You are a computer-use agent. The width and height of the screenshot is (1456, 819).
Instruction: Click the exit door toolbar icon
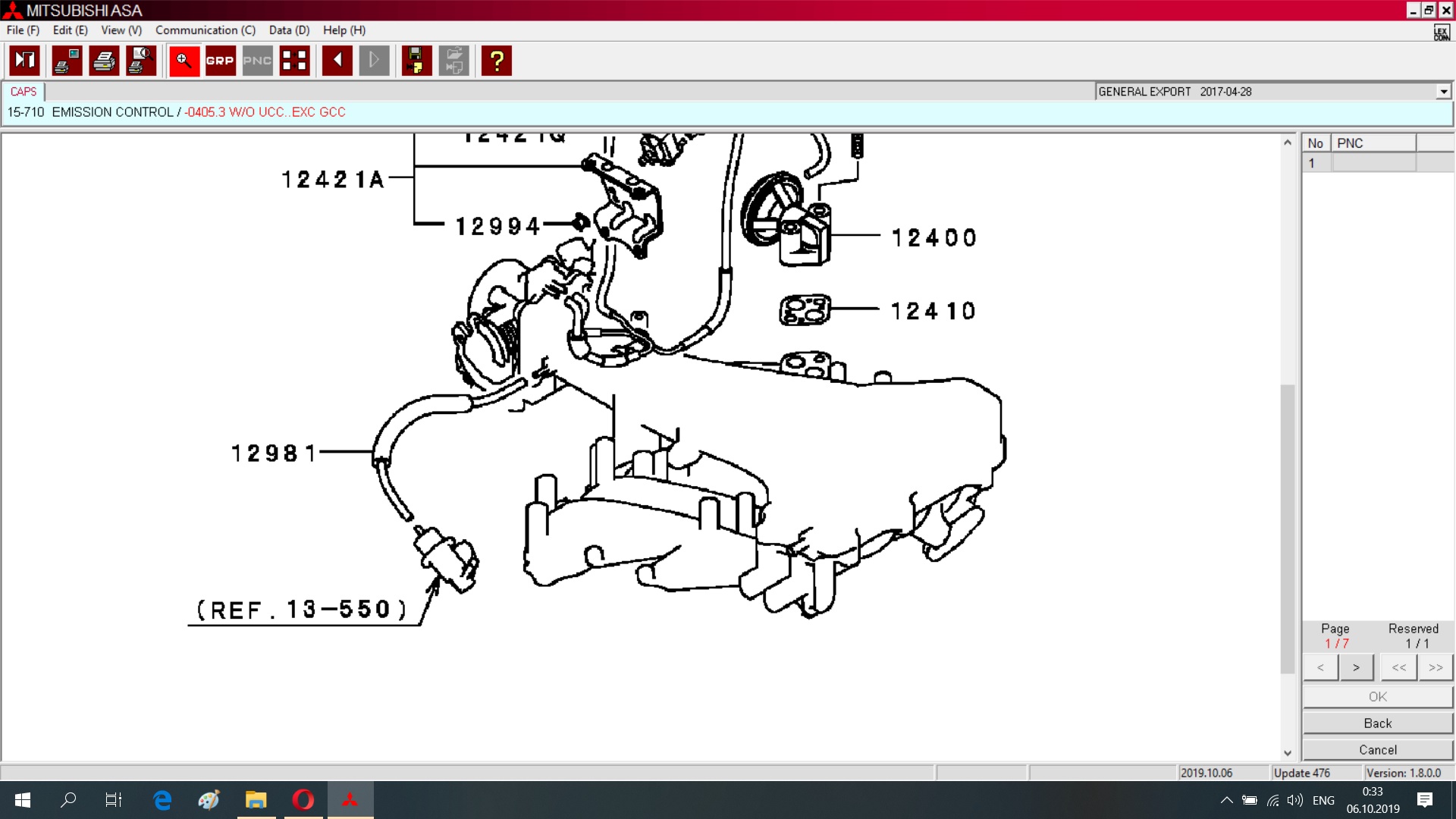coord(24,61)
